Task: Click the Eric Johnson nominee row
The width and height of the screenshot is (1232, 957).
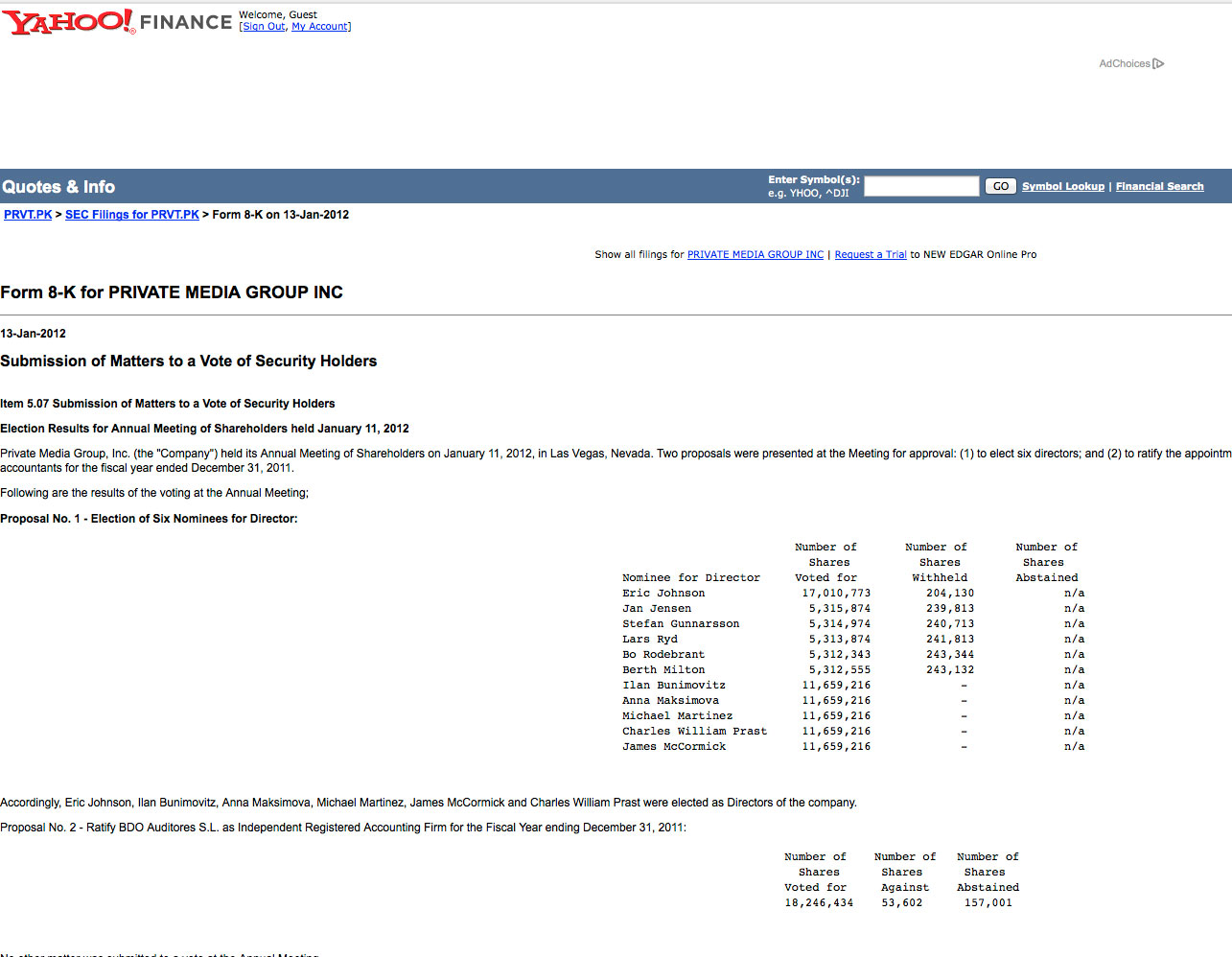Action: (x=663, y=594)
